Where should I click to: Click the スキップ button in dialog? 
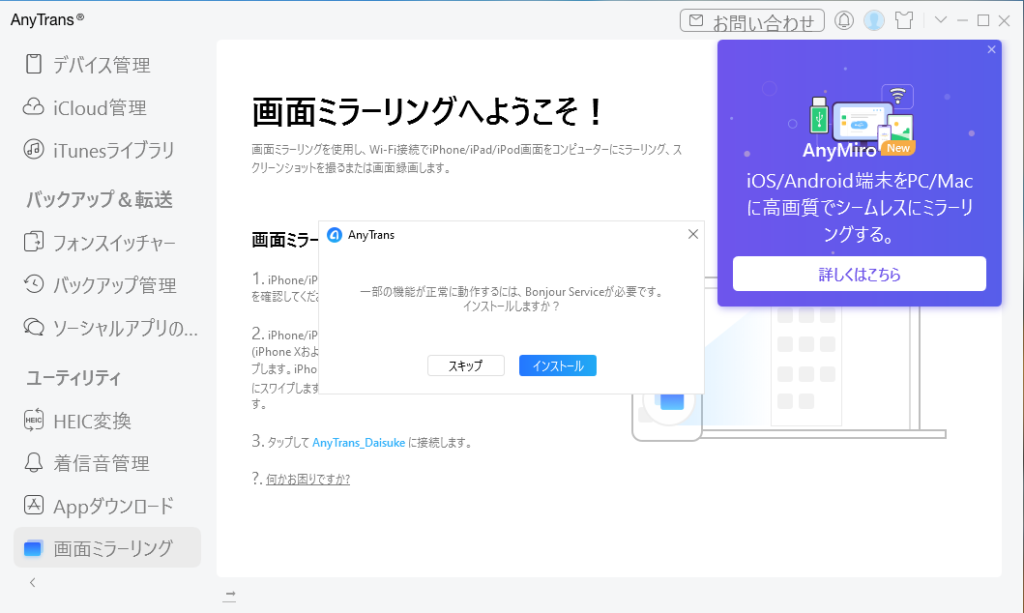point(466,366)
